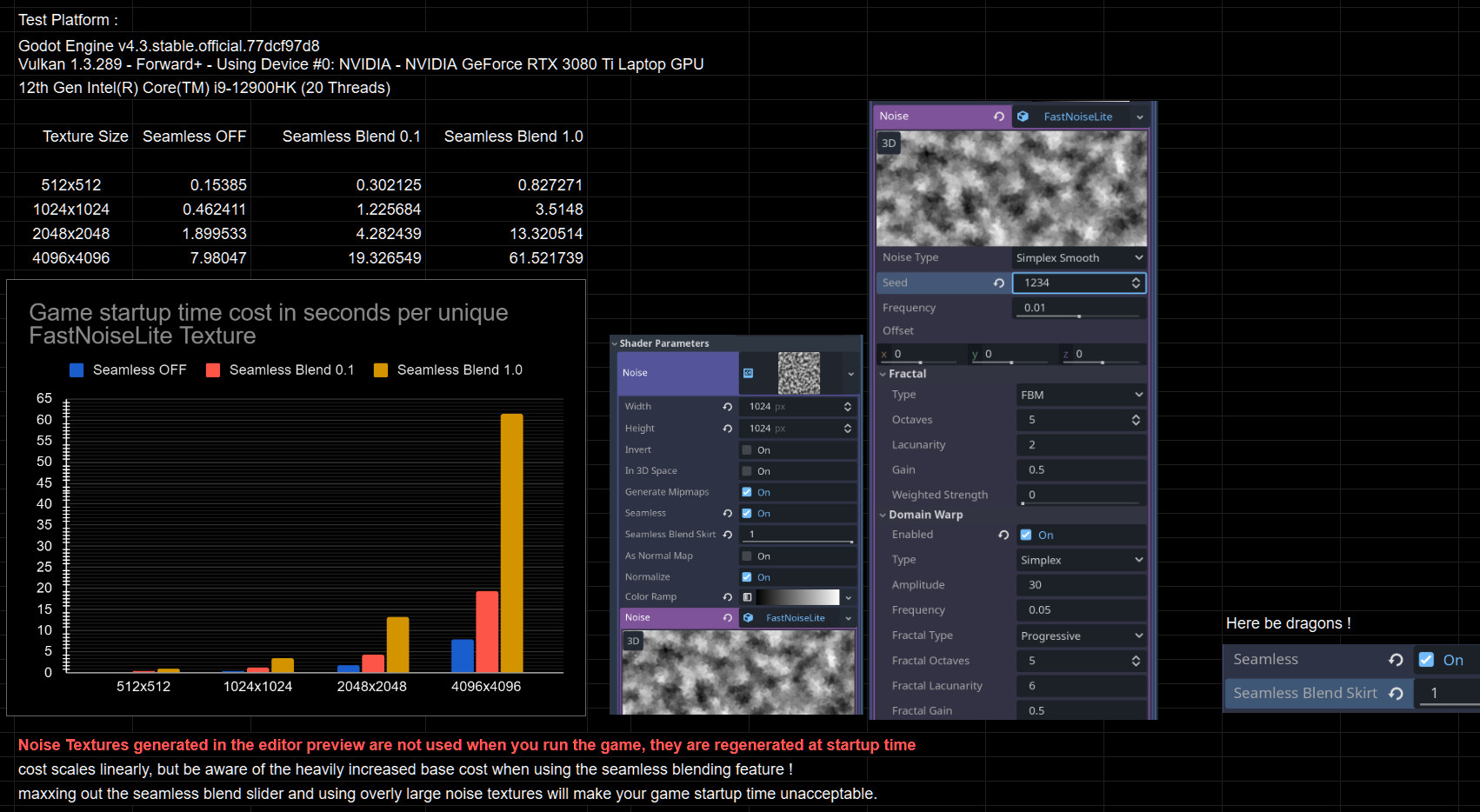Click Seamless Blend Skirt value under 'Here be dragons'
Screen dimensions: 1480x812
tap(1447, 693)
